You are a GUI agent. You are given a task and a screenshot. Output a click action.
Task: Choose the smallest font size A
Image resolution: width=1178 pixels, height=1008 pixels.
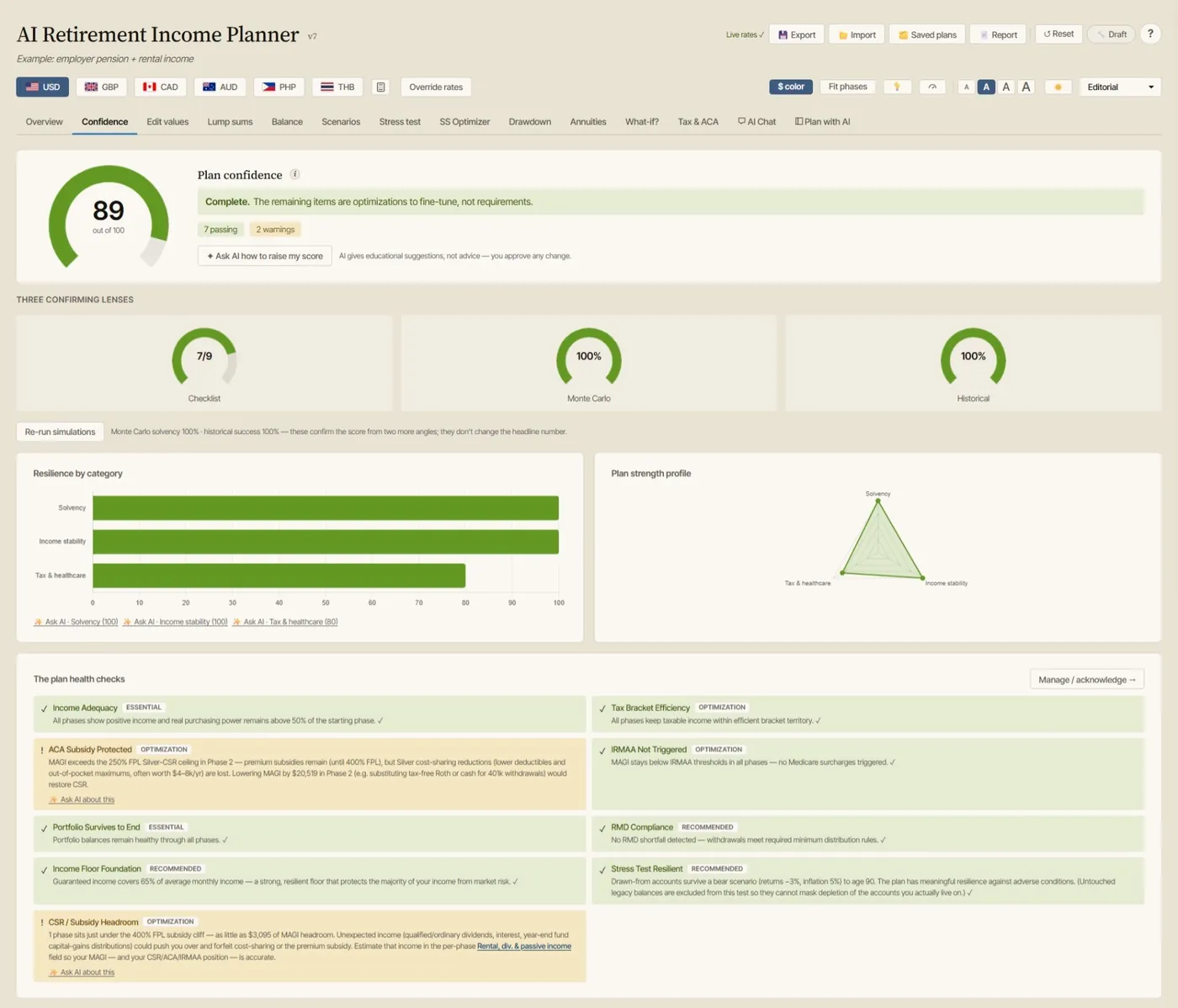pyautogui.click(x=966, y=87)
